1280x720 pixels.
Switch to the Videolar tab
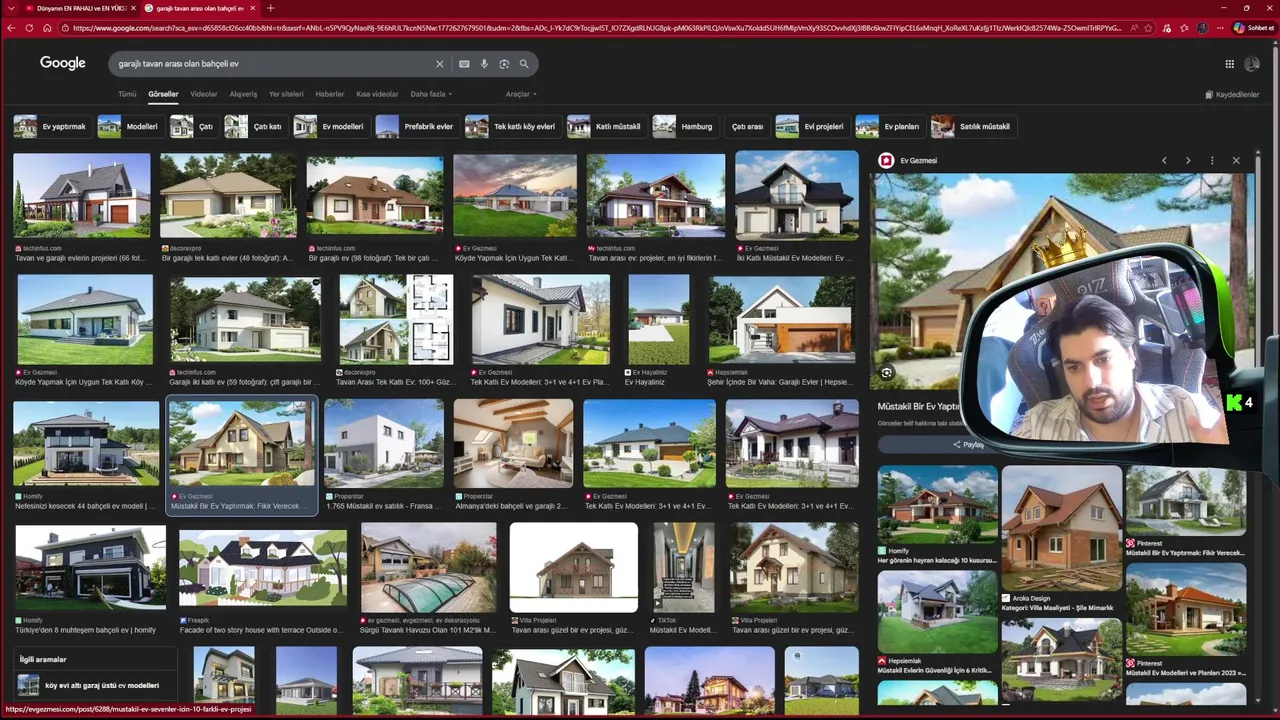click(x=204, y=94)
